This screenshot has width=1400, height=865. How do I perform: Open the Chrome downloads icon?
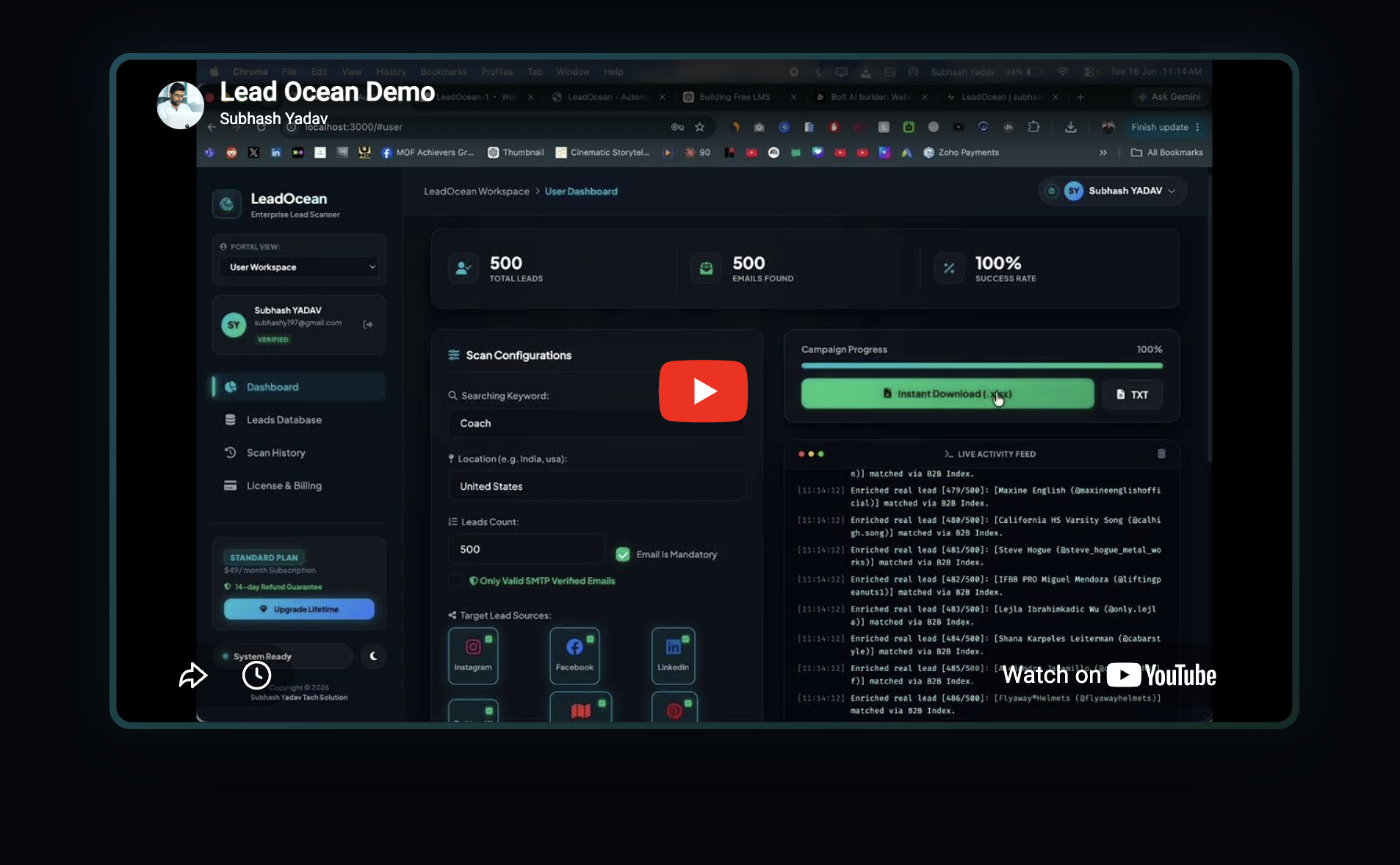click(1071, 127)
